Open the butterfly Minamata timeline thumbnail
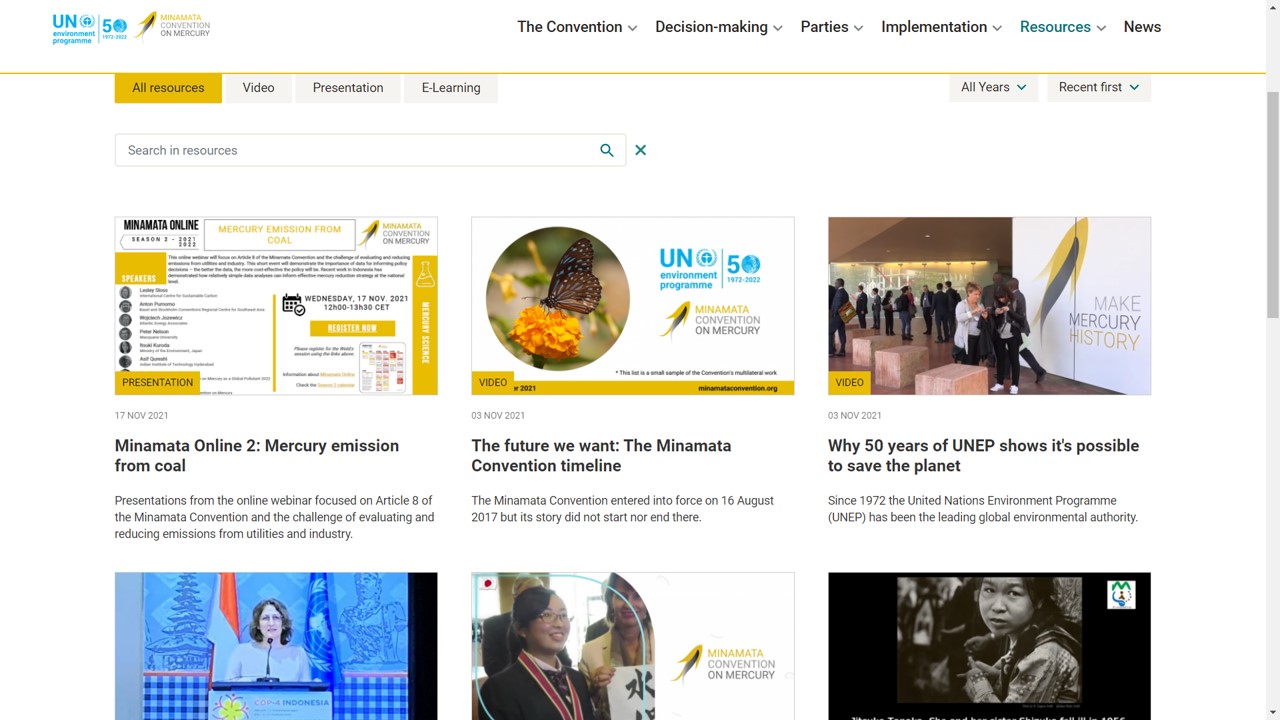The height and width of the screenshot is (720, 1280). [633, 306]
